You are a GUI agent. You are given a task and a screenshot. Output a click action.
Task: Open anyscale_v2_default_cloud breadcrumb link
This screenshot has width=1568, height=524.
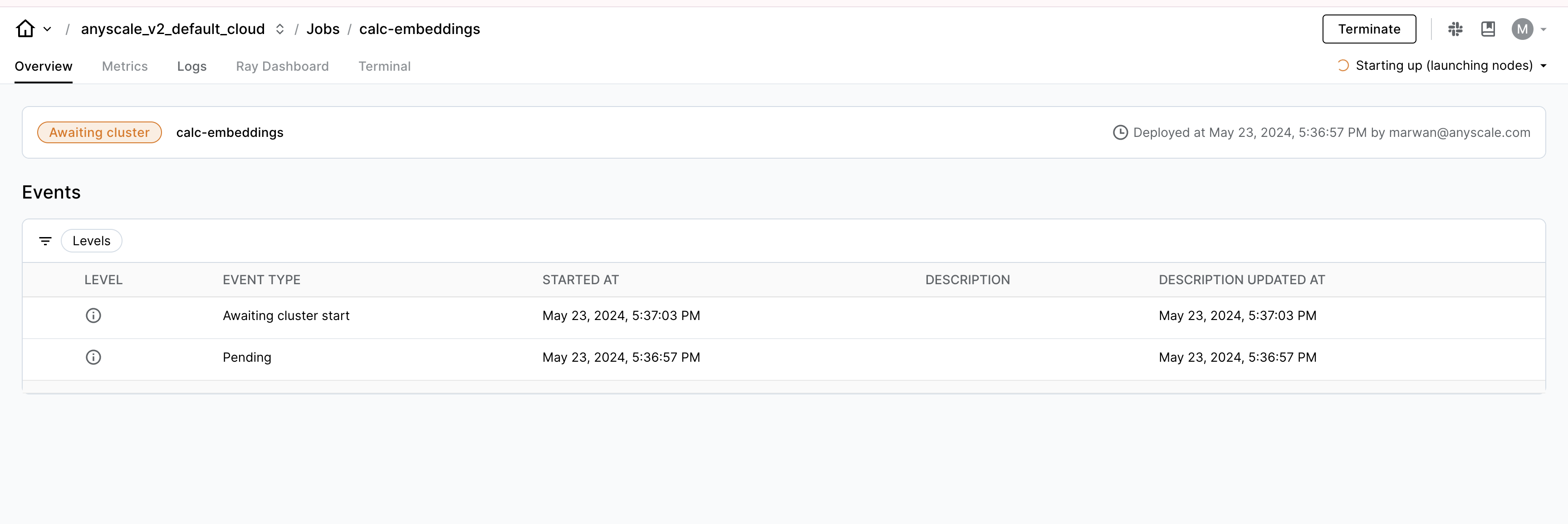173,29
